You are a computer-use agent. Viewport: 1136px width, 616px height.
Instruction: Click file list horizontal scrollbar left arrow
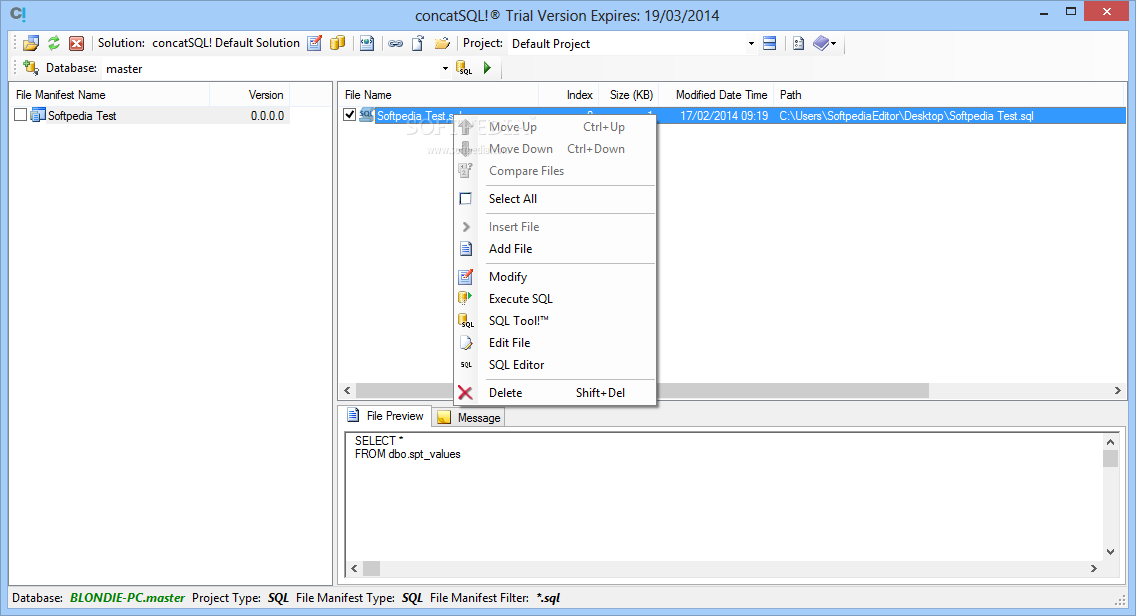(x=347, y=391)
